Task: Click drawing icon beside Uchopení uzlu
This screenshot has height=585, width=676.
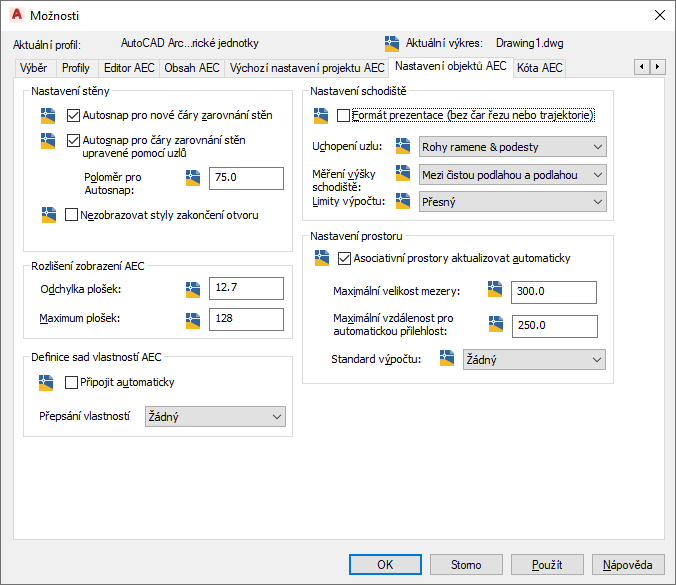Action: click(403, 146)
